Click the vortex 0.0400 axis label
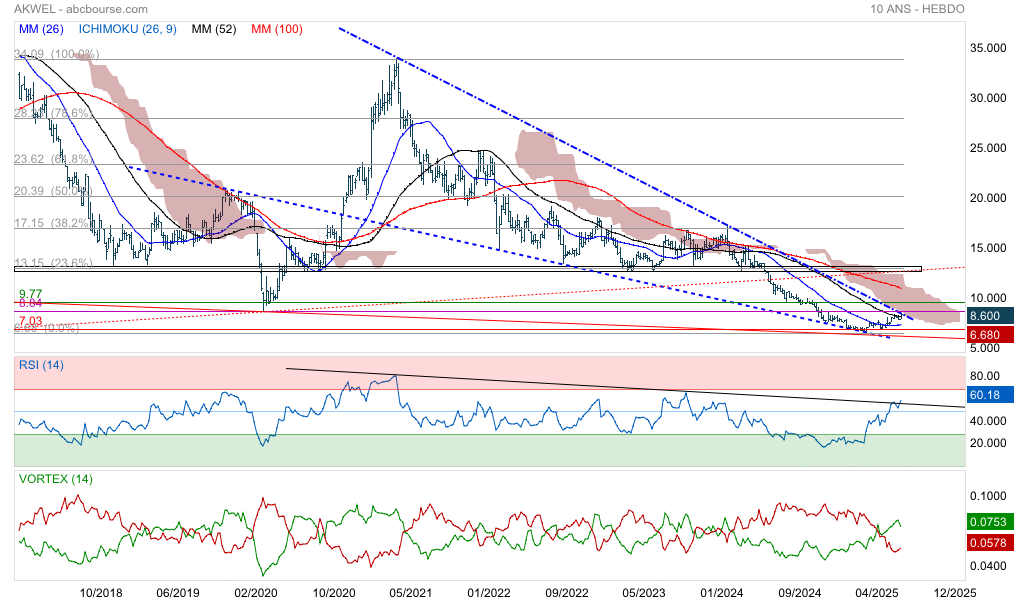1014x603 pixels. (x=988, y=566)
